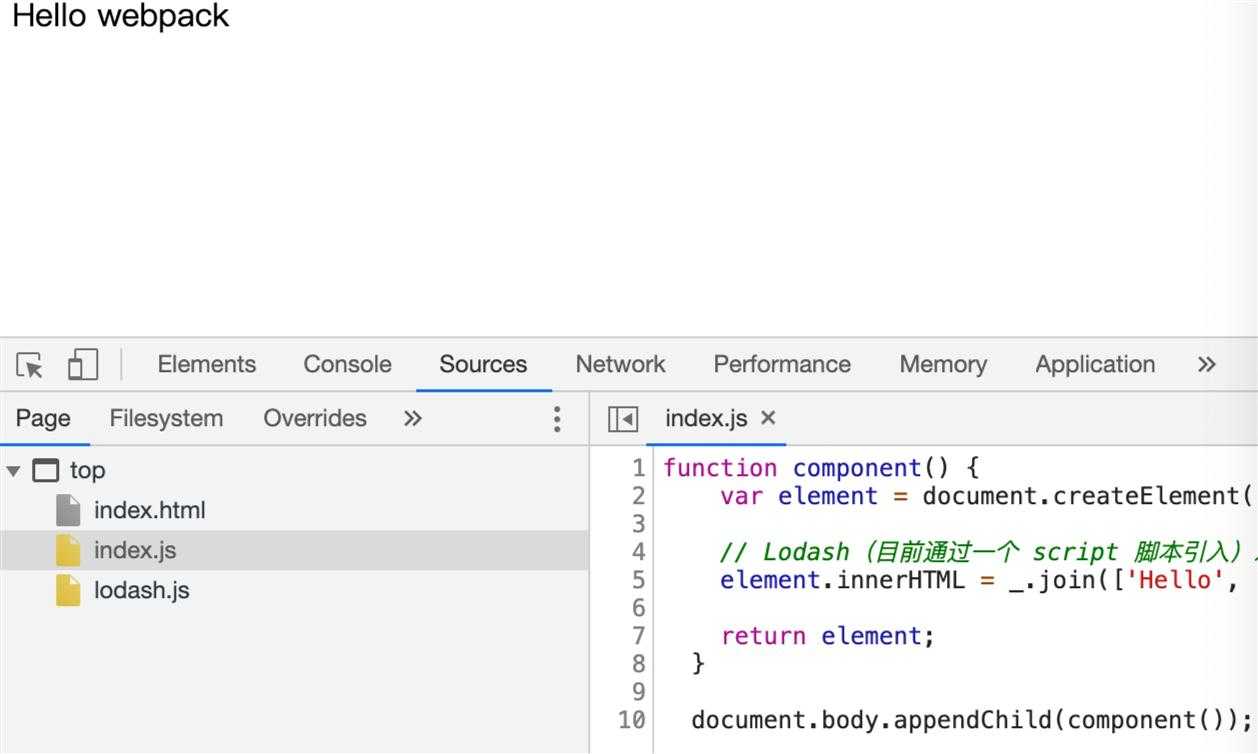The width and height of the screenshot is (1258, 754).
Task: Toggle the device toolbar icon
Action: 82,365
